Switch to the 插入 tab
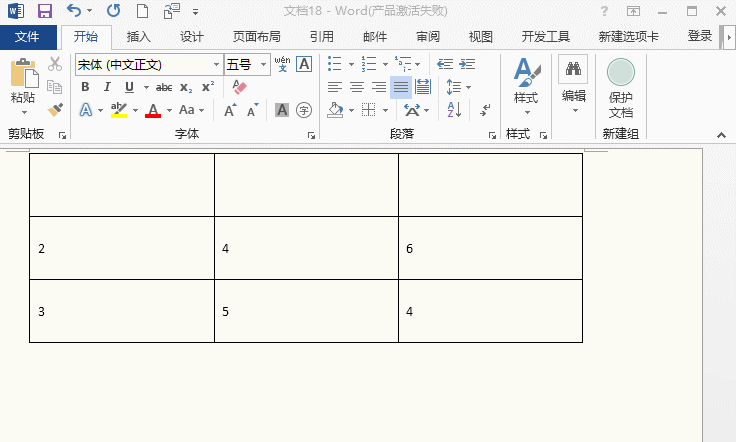 click(138, 37)
